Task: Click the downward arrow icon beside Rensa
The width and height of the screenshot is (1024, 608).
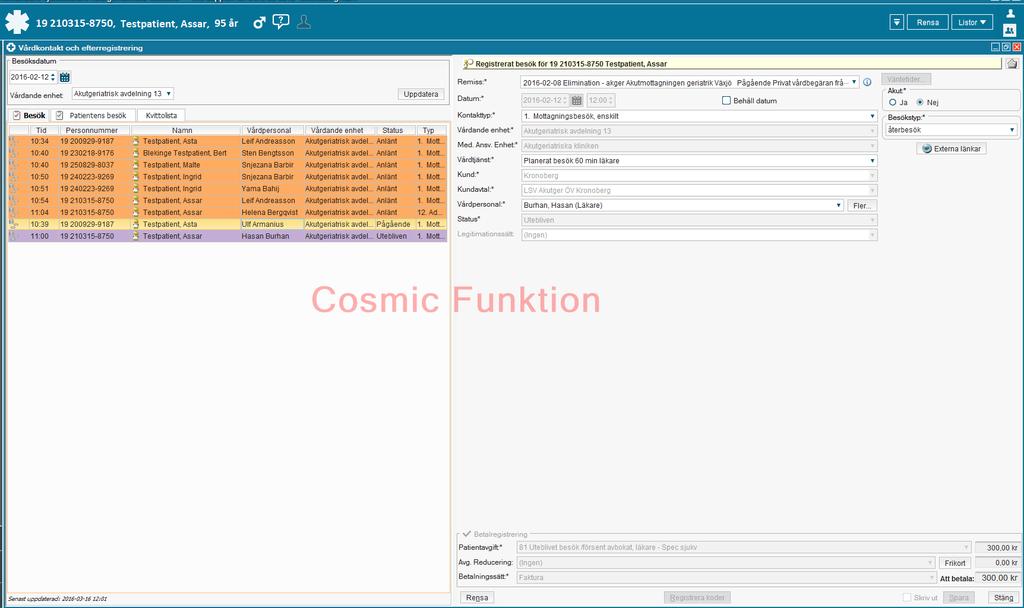Action: coord(897,22)
